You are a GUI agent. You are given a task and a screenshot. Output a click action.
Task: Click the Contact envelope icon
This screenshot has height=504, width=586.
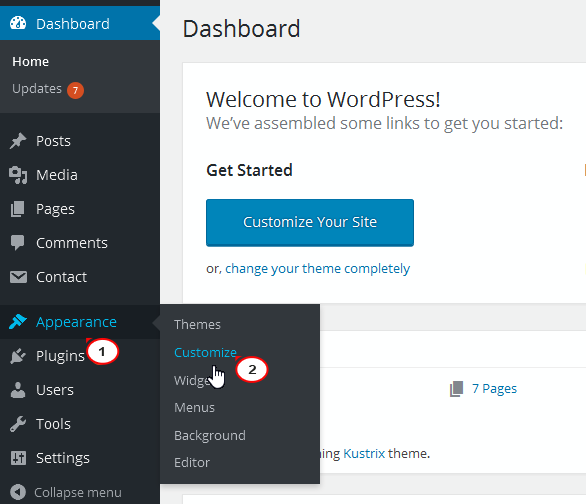click(x=18, y=277)
